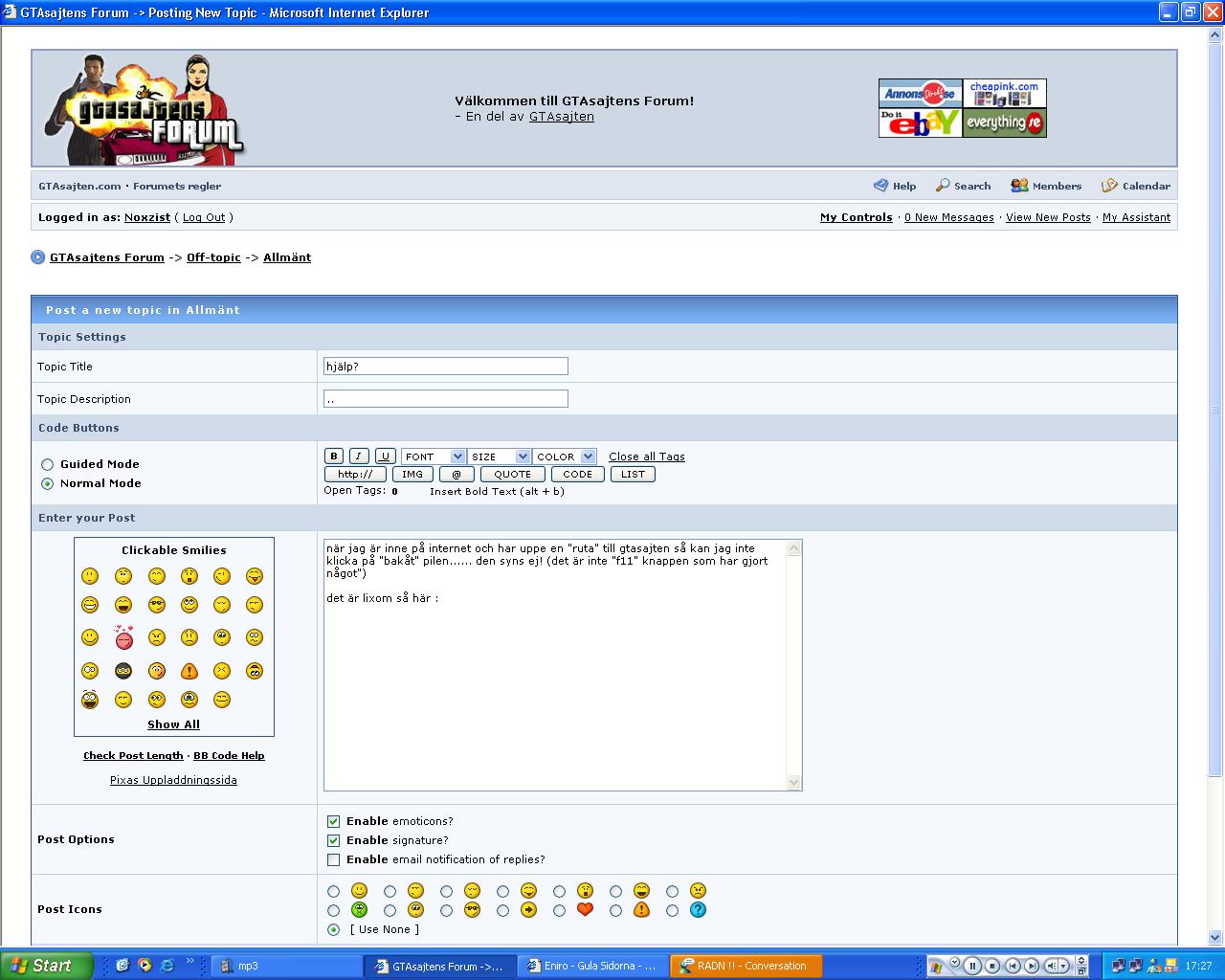Expand hidden quick launch icons chevron
Image resolution: width=1225 pixels, height=980 pixels.
tap(189, 962)
